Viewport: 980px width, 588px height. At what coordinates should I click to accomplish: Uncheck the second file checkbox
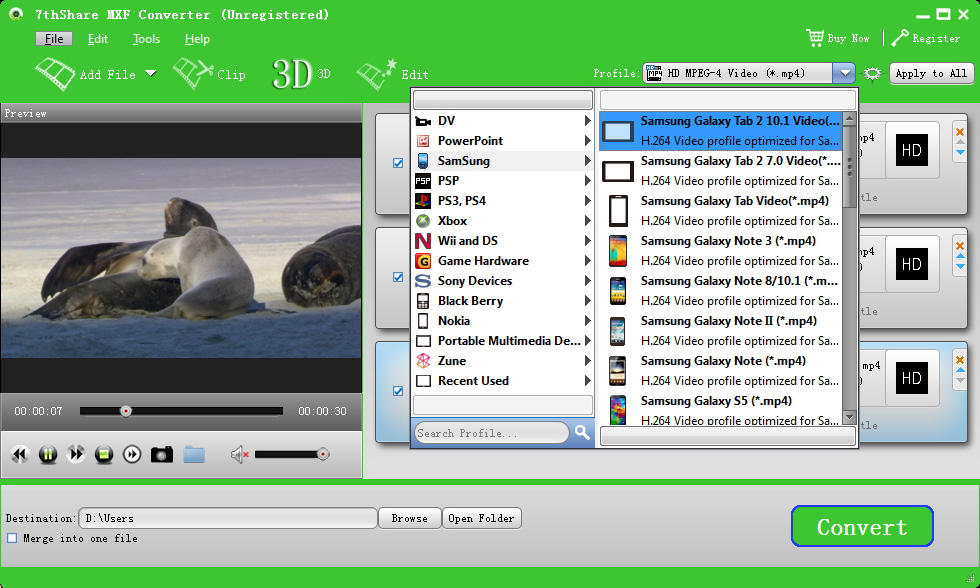(398, 277)
